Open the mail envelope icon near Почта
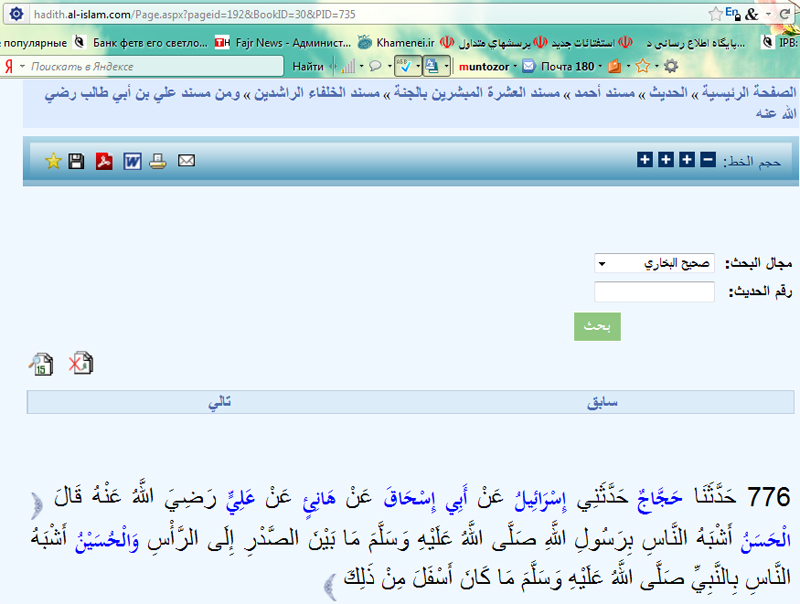The width and height of the screenshot is (800, 604). 529,66
